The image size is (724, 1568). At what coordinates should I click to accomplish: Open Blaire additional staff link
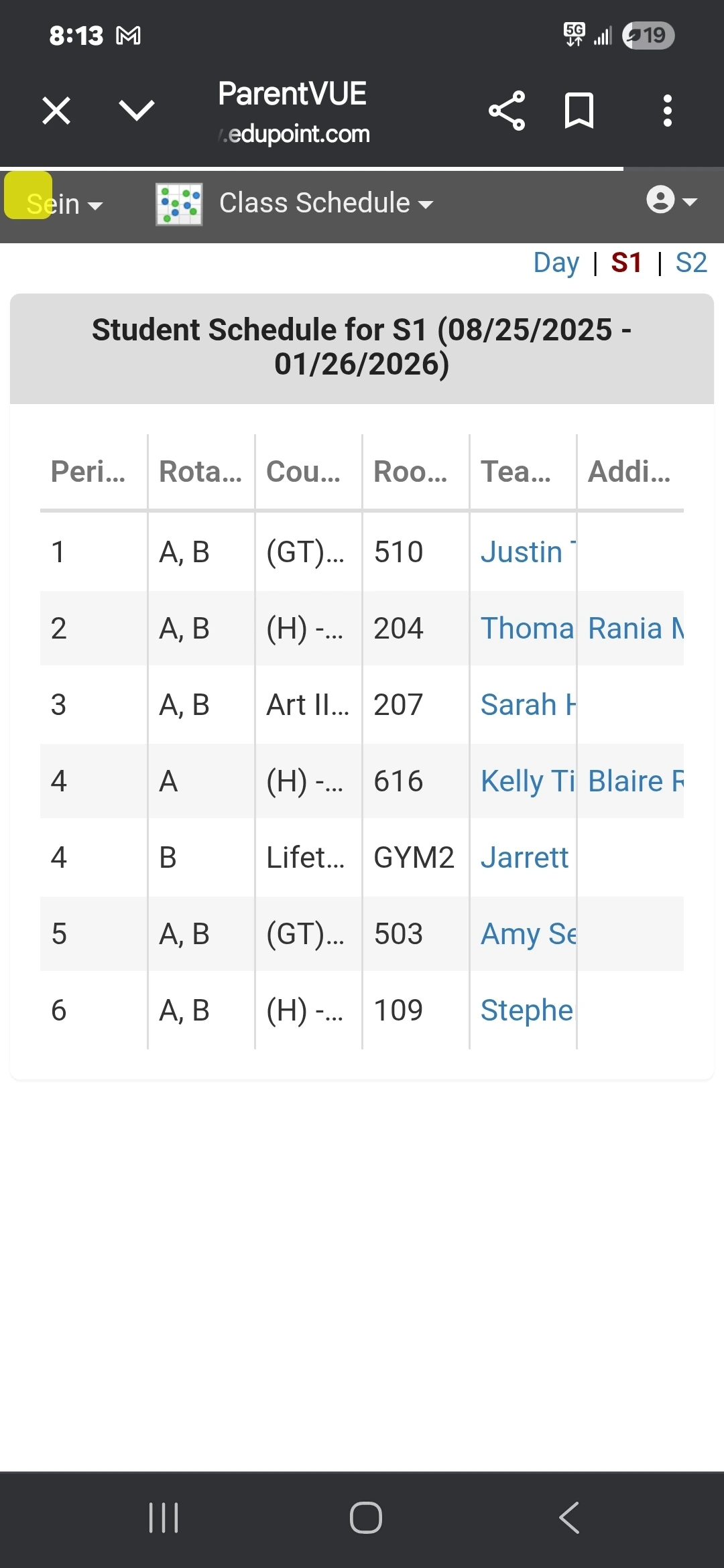[636, 781]
